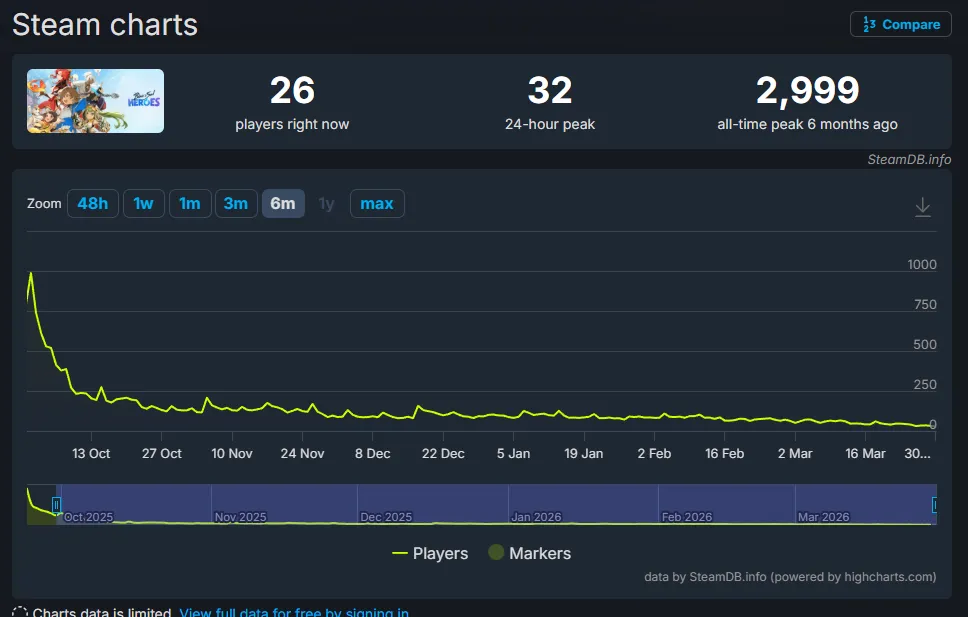This screenshot has height=617, width=968.
Task: Open full data via the signing in link
Action: click(293, 611)
